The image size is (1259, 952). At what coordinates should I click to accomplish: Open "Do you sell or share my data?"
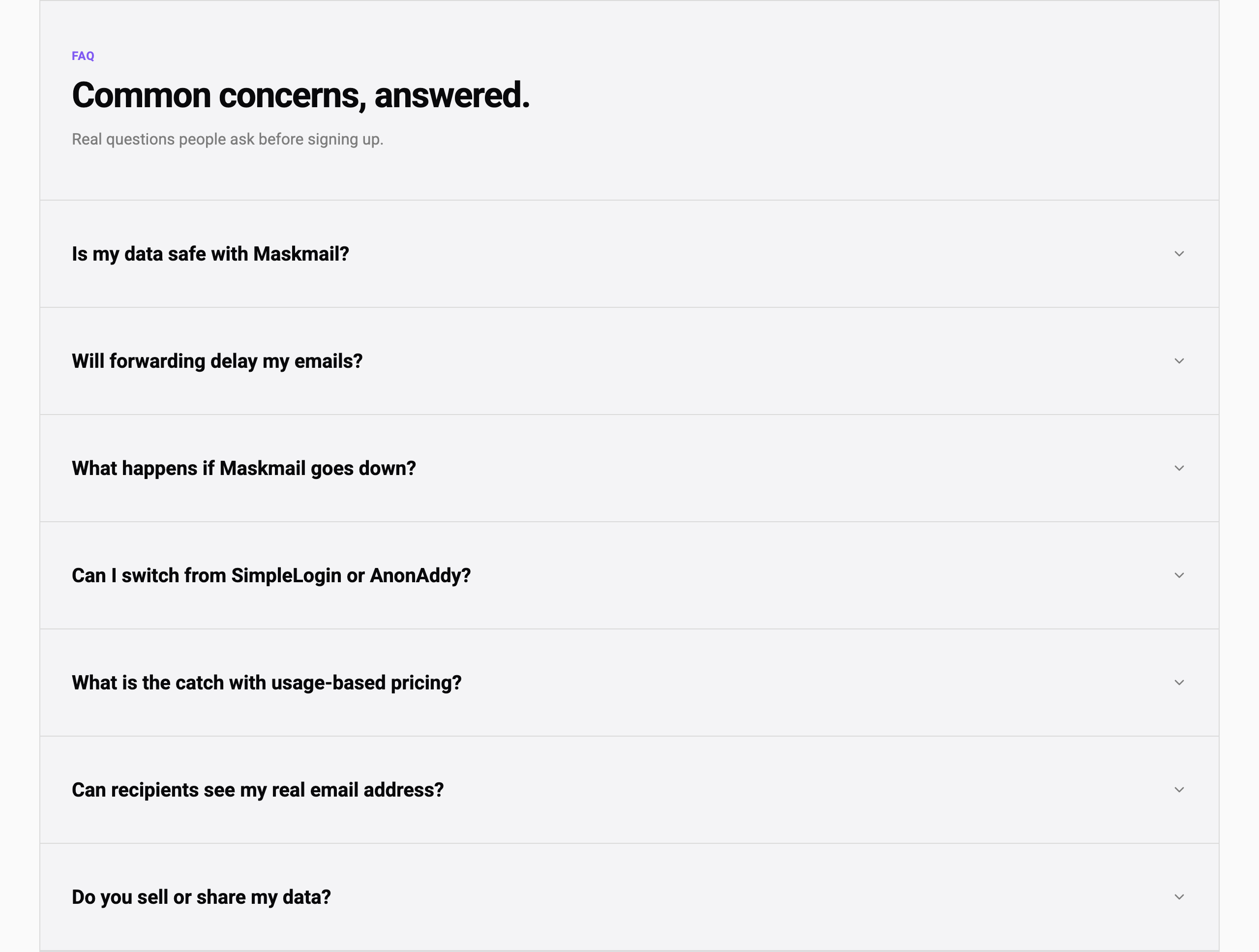(x=201, y=897)
